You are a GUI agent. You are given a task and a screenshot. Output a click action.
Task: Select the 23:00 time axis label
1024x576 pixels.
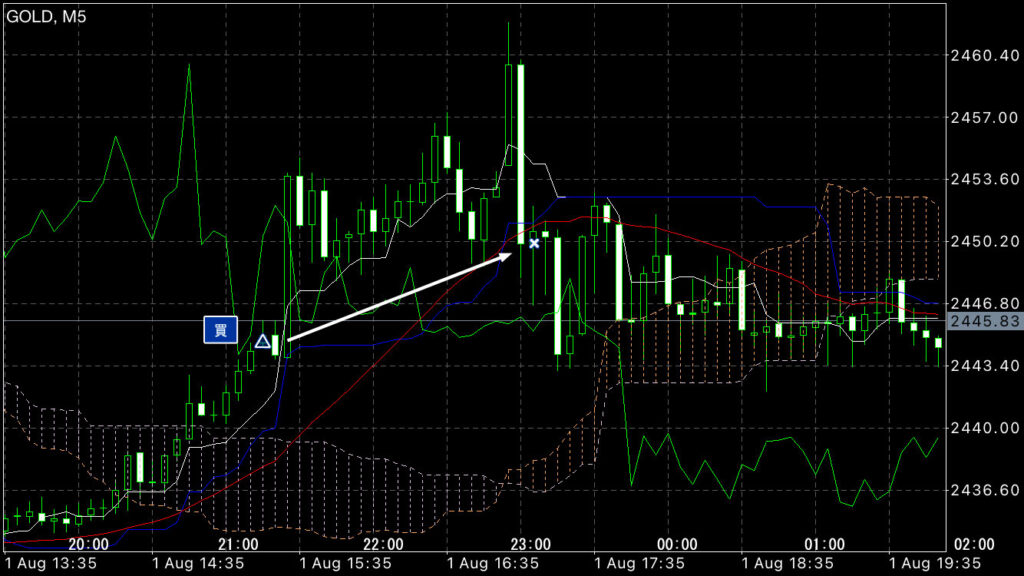(530, 544)
